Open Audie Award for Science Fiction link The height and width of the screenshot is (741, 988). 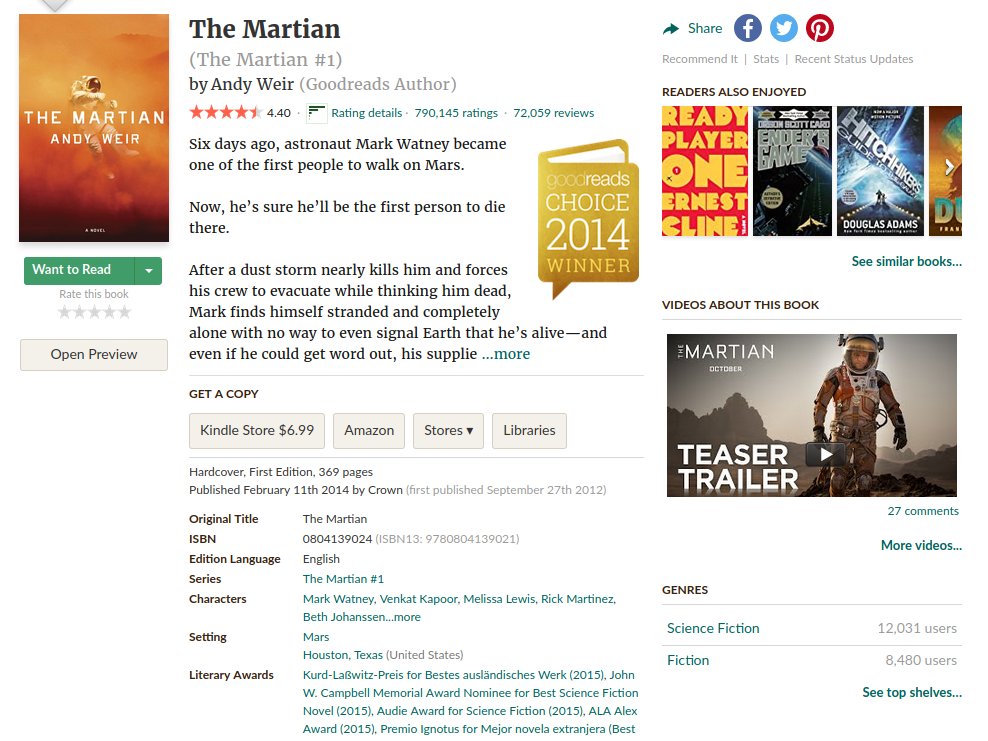coord(480,711)
